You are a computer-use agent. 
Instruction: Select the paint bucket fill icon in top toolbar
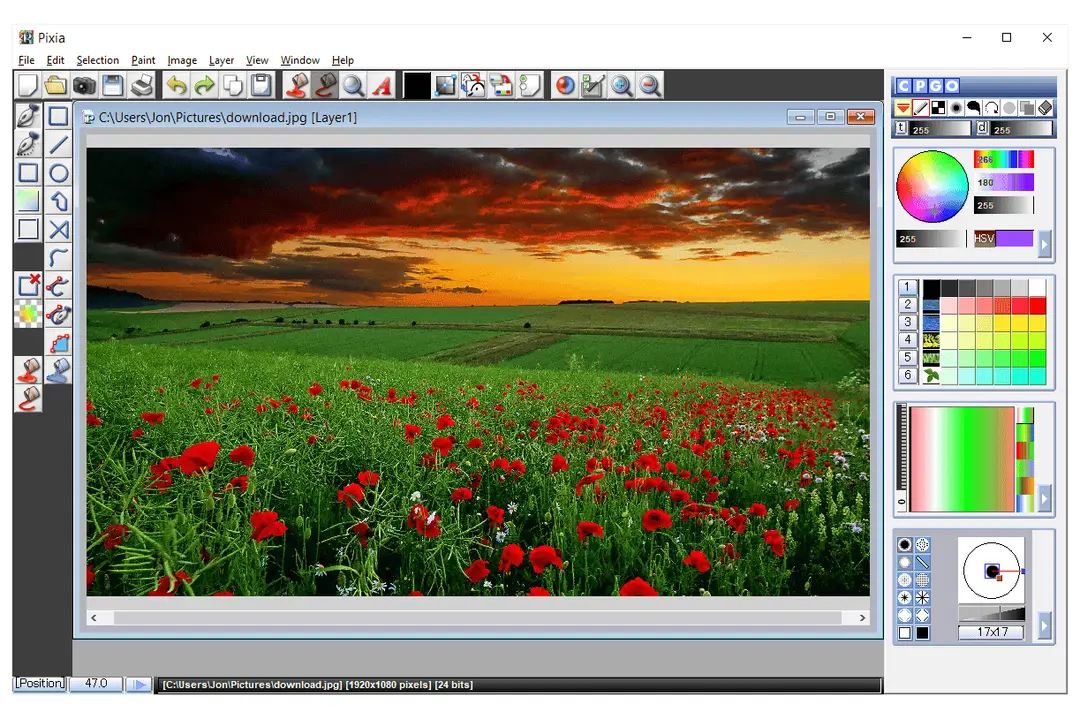coord(297,85)
